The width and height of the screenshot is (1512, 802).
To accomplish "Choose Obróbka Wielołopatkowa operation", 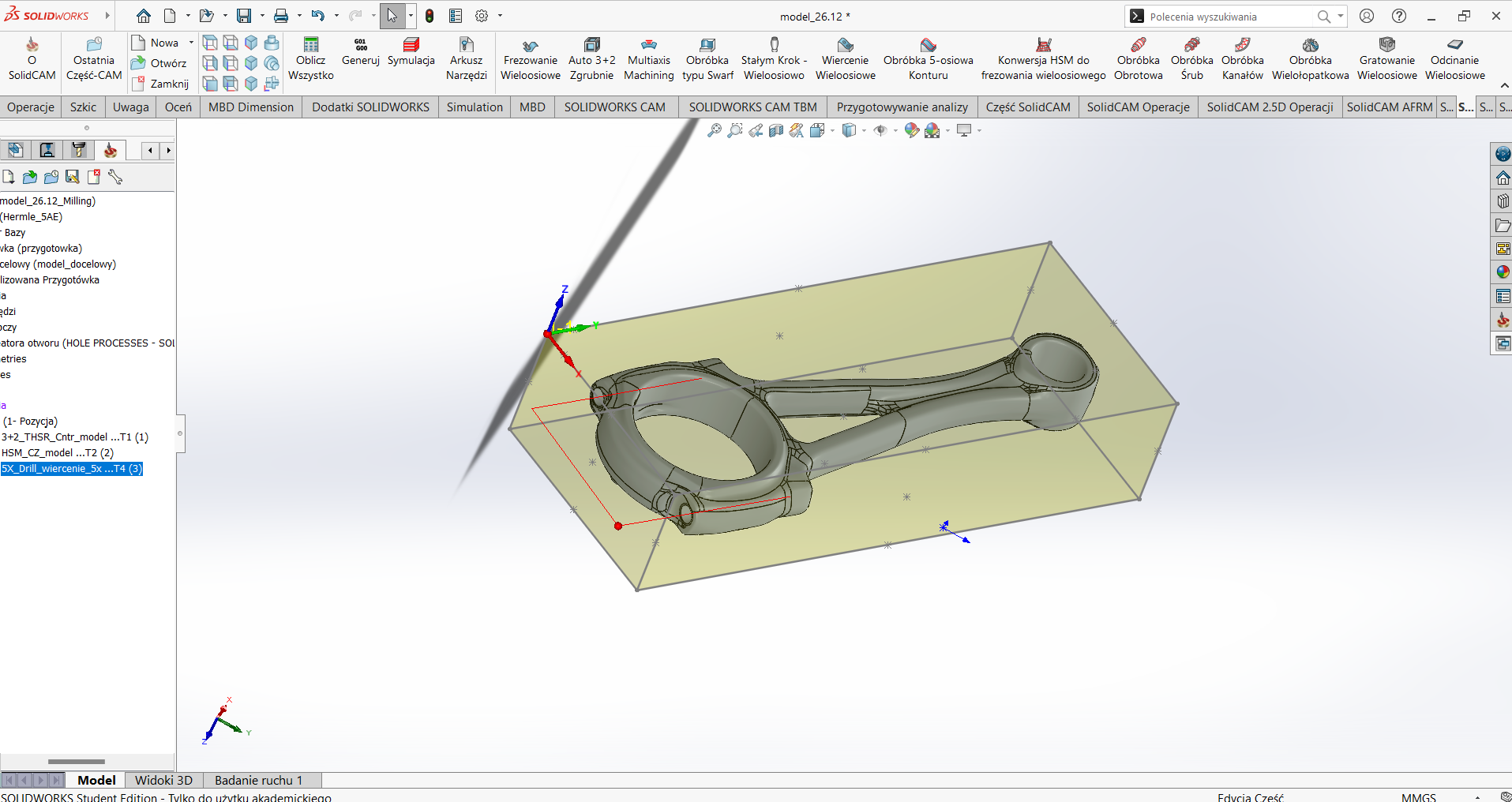I will pos(1311,58).
